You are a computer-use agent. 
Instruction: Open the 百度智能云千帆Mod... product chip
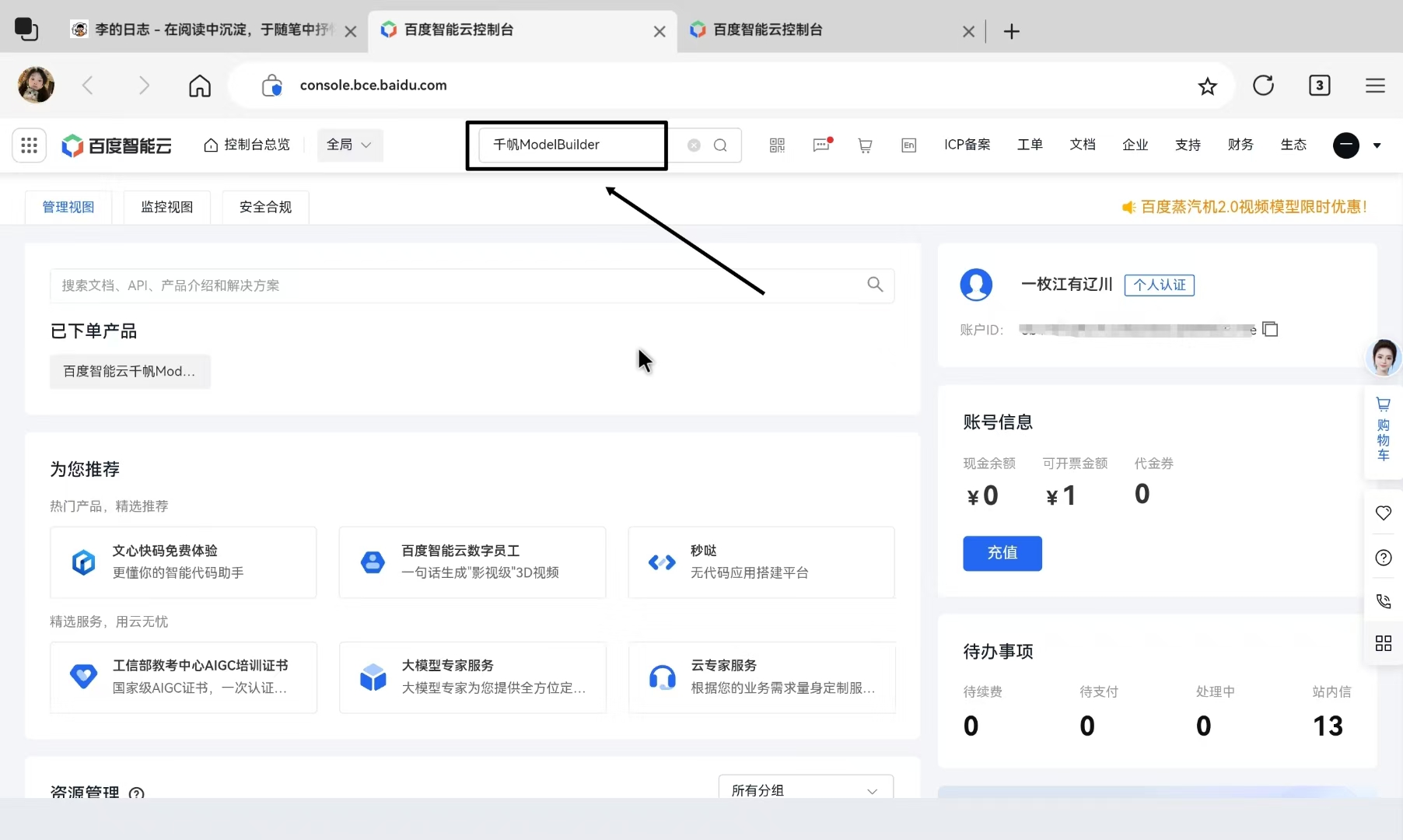(x=130, y=371)
